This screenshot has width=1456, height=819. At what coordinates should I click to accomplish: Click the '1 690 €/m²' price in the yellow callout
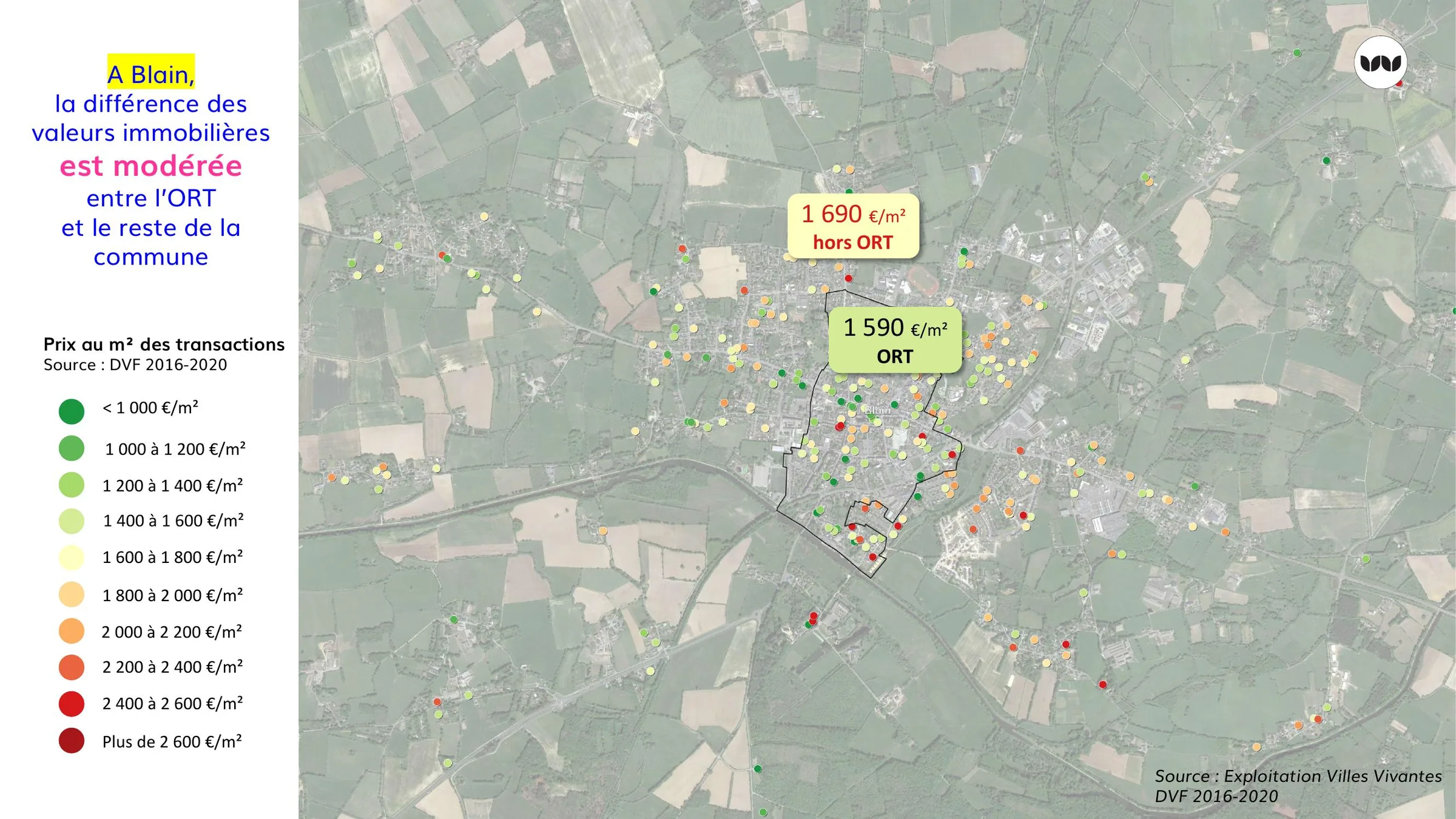coord(854,214)
